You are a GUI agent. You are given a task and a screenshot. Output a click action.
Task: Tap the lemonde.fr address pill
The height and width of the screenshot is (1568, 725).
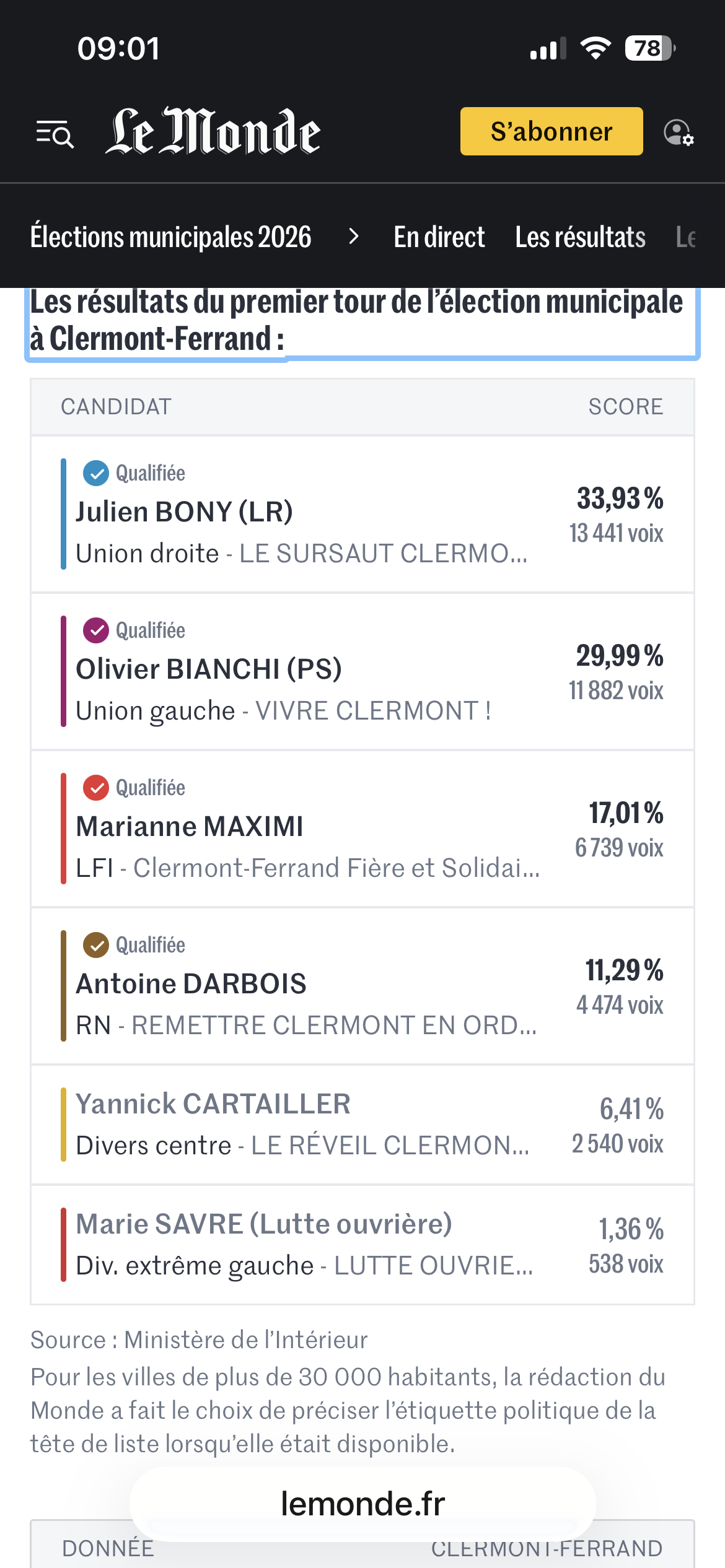point(363,1504)
